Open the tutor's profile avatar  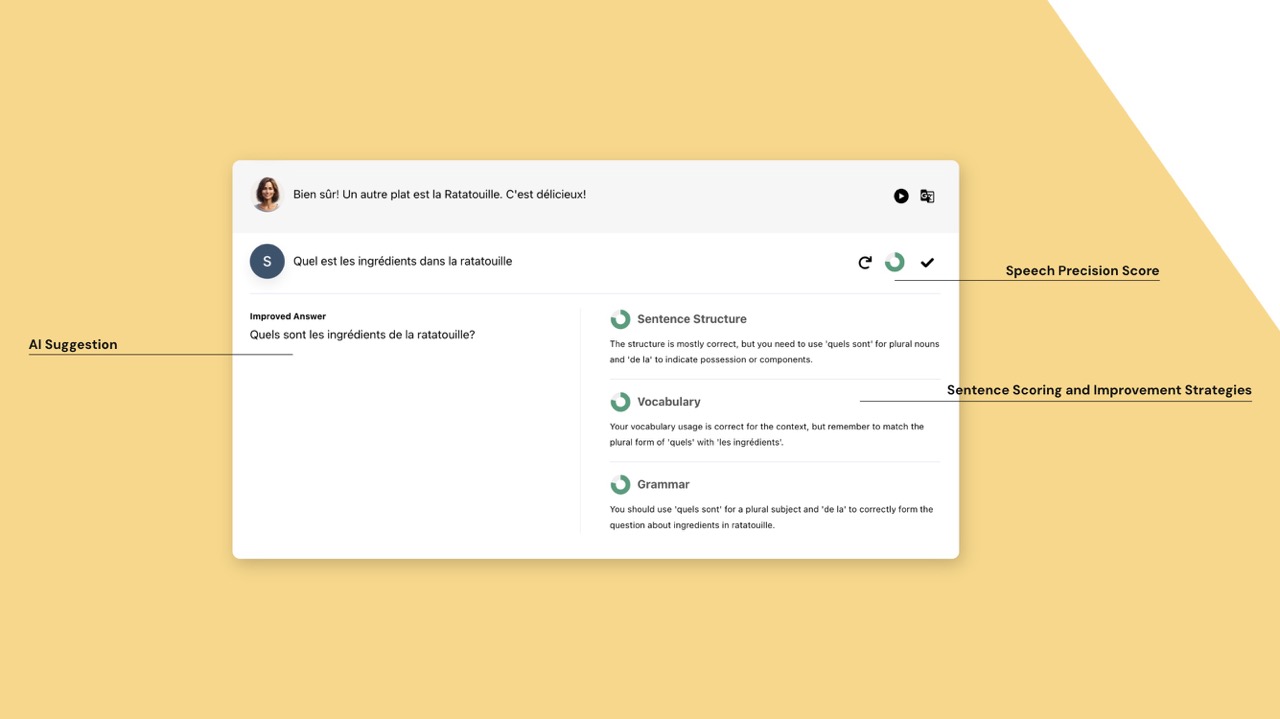[266, 195]
